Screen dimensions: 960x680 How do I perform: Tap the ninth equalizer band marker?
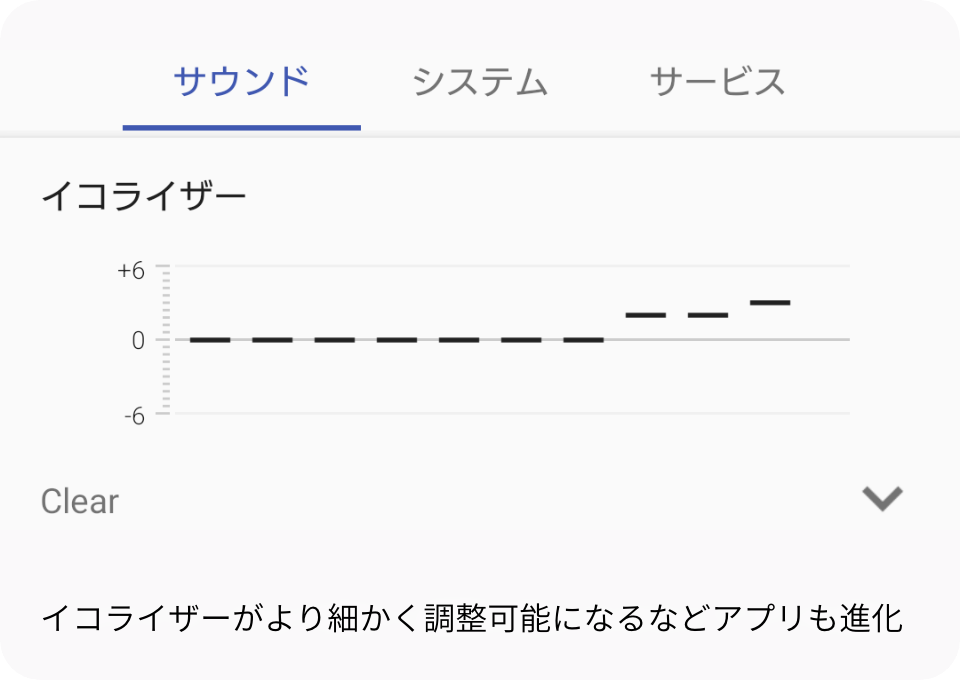click(x=708, y=315)
